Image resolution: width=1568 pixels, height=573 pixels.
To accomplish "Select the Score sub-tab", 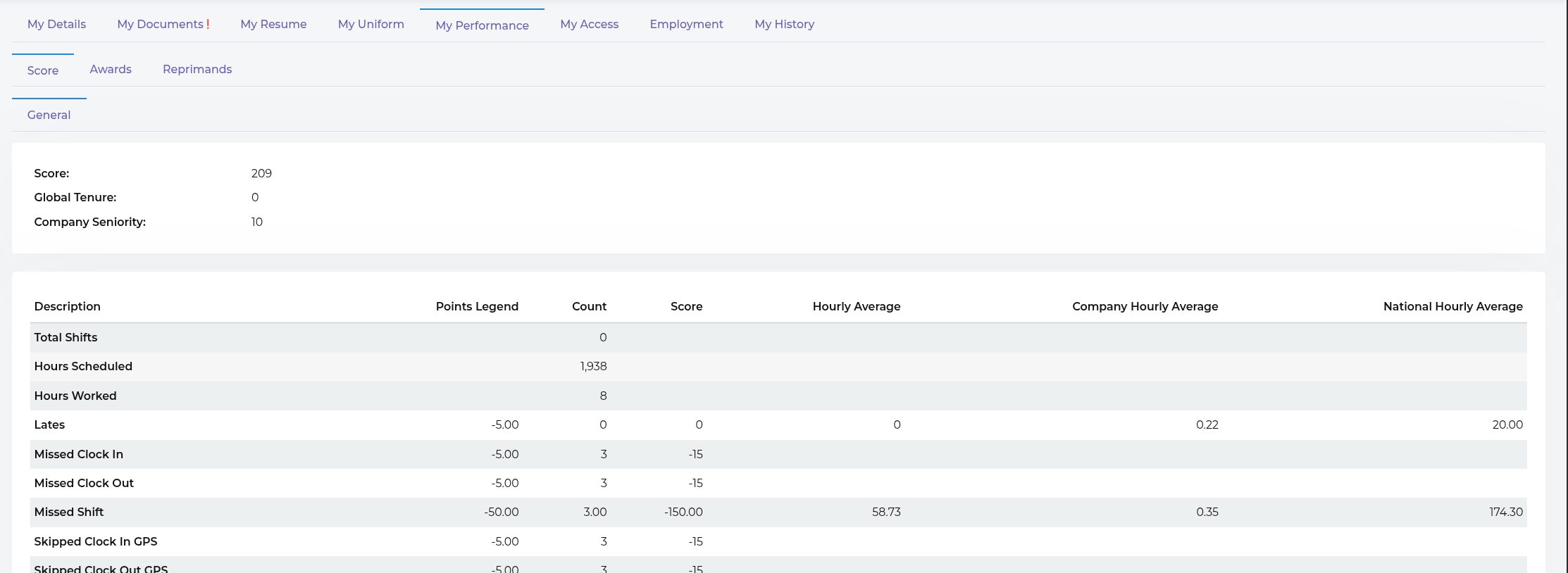I will (x=43, y=70).
